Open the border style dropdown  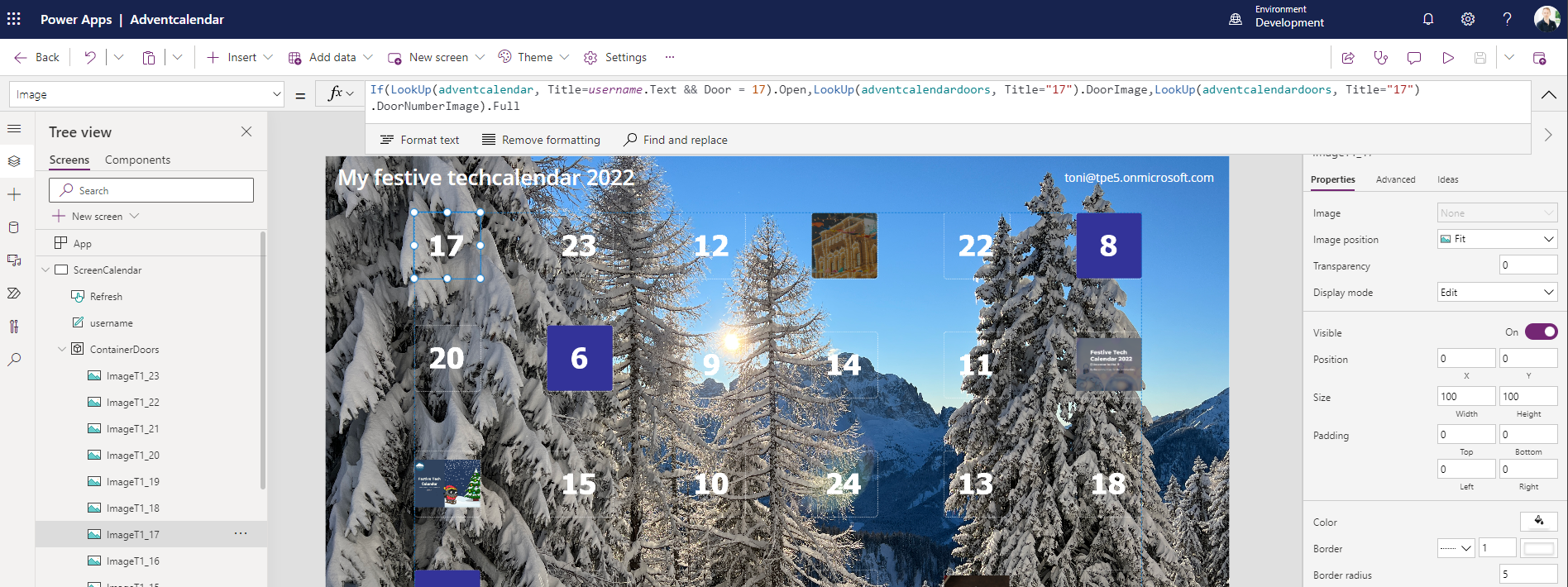click(1456, 548)
